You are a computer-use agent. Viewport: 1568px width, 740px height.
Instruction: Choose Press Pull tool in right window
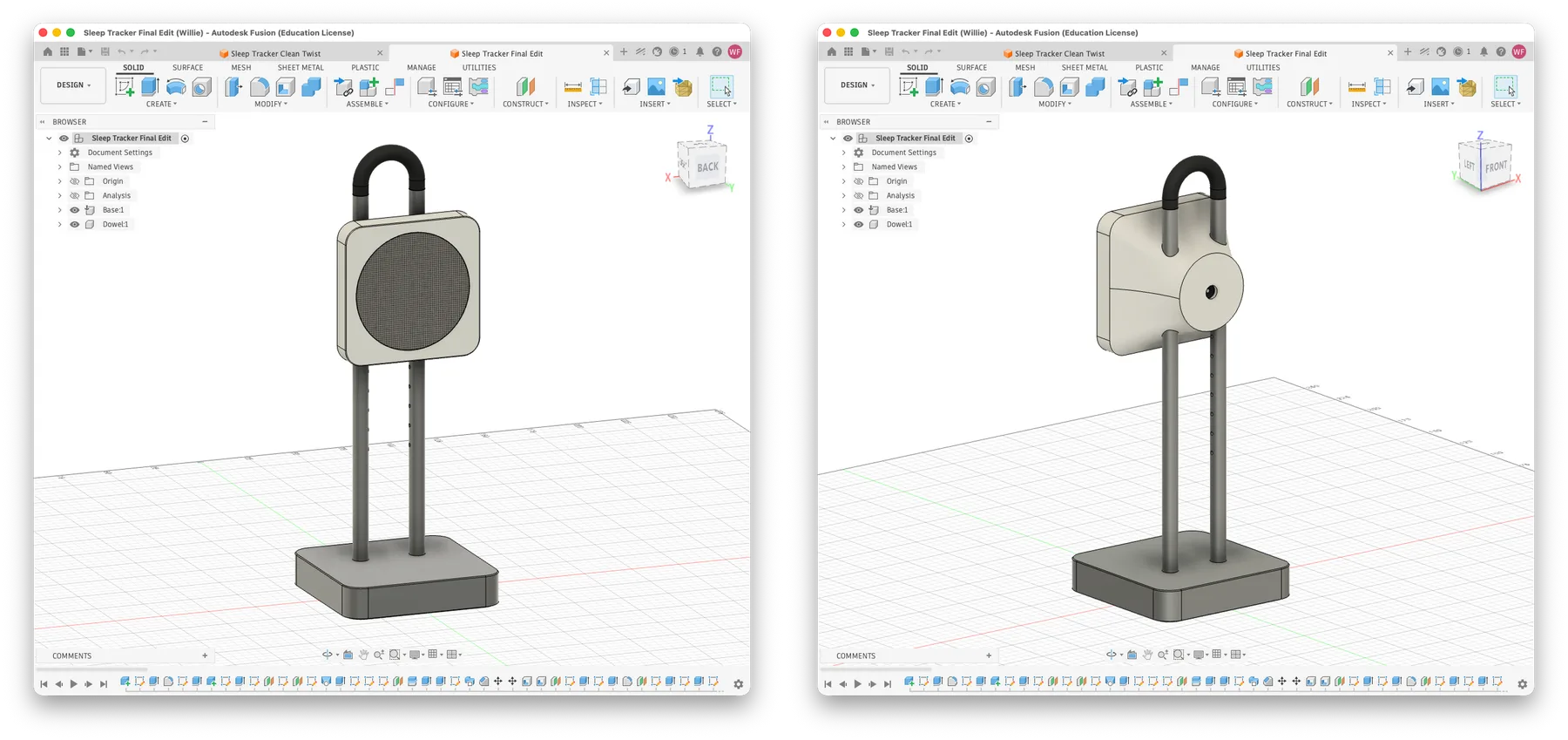pyautogui.click(x=1017, y=86)
